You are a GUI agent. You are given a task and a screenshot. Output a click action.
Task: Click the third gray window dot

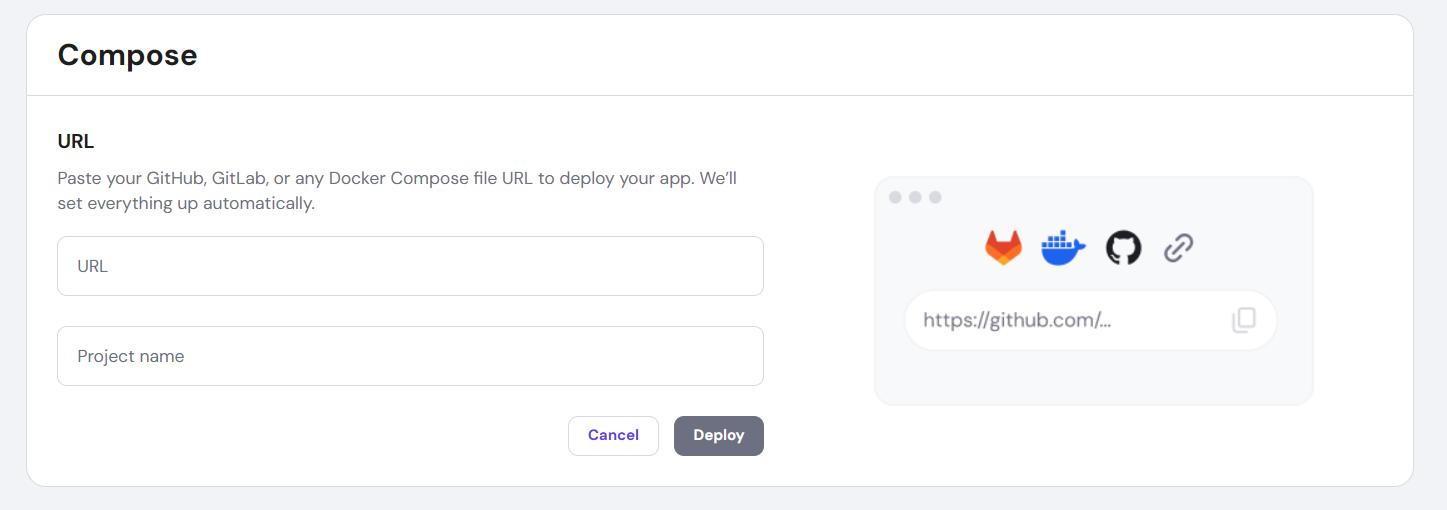(935, 197)
